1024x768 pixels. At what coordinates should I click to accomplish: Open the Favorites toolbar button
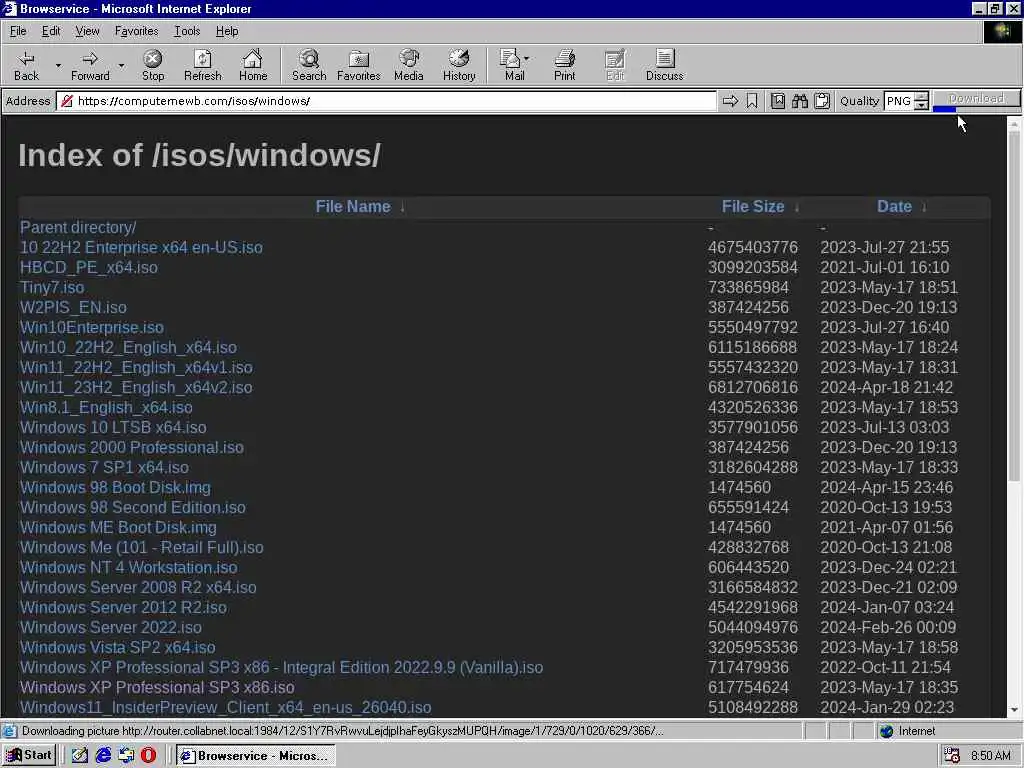pyautogui.click(x=359, y=65)
